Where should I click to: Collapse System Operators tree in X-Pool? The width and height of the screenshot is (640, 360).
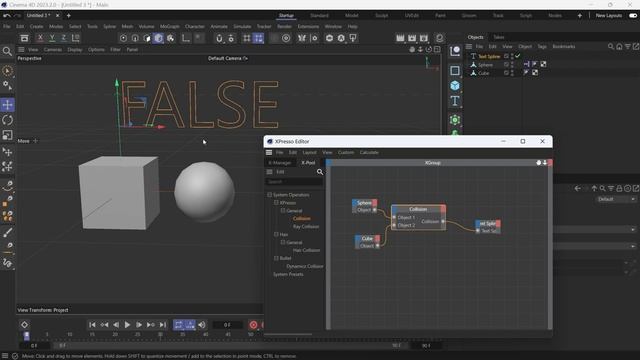[x=269, y=195]
